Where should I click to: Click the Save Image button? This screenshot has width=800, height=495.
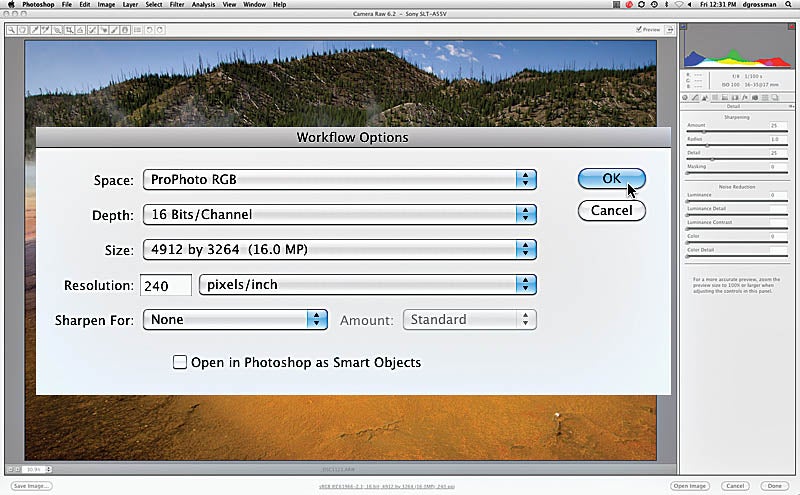tap(31, 486)
